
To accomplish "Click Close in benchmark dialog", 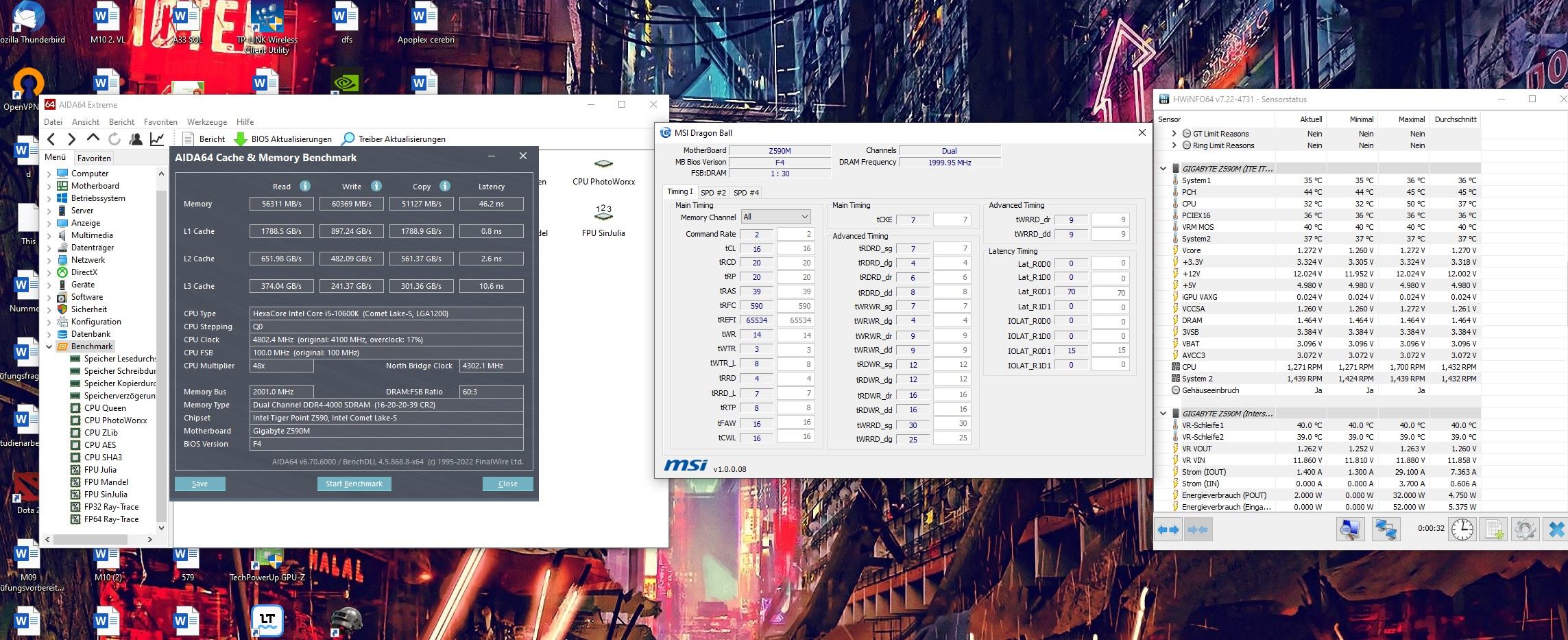I will [x=508, y=484].
